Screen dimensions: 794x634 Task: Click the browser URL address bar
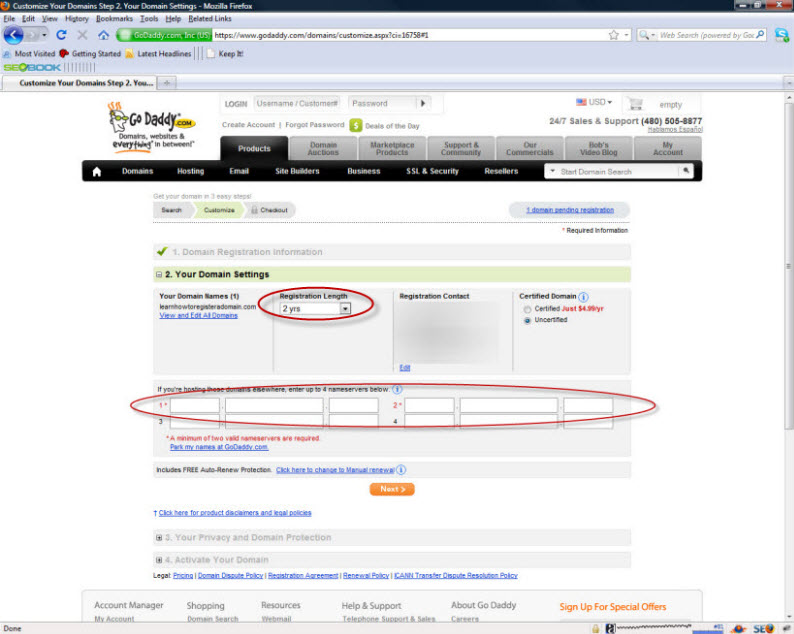click(410, 35)
